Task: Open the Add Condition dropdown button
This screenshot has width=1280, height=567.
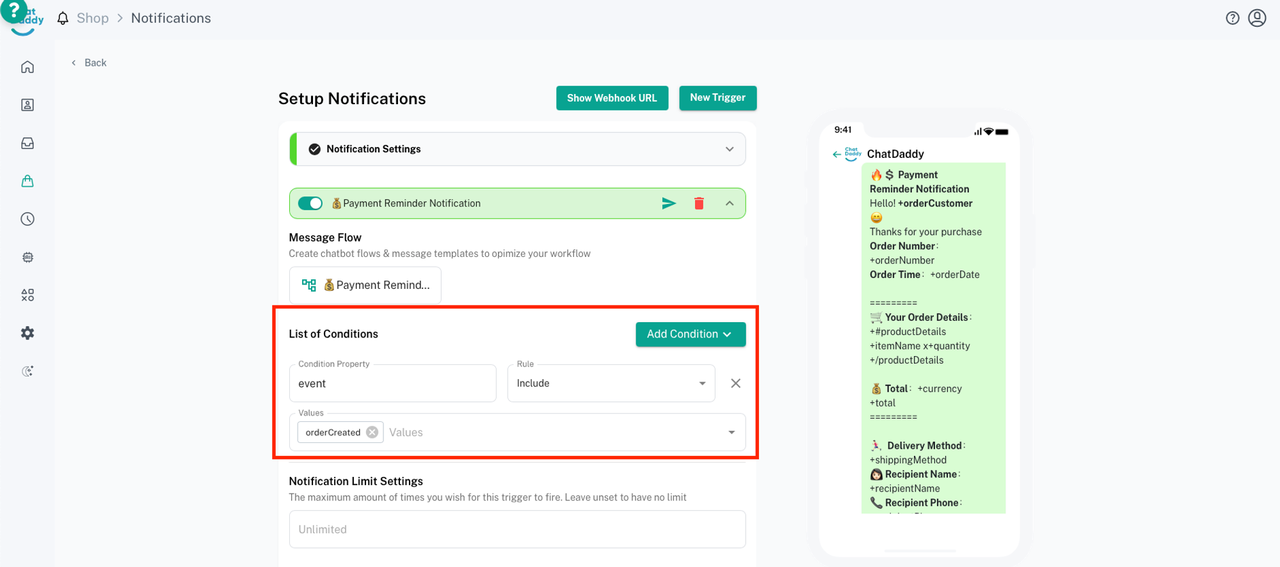Action: [691, 334]
